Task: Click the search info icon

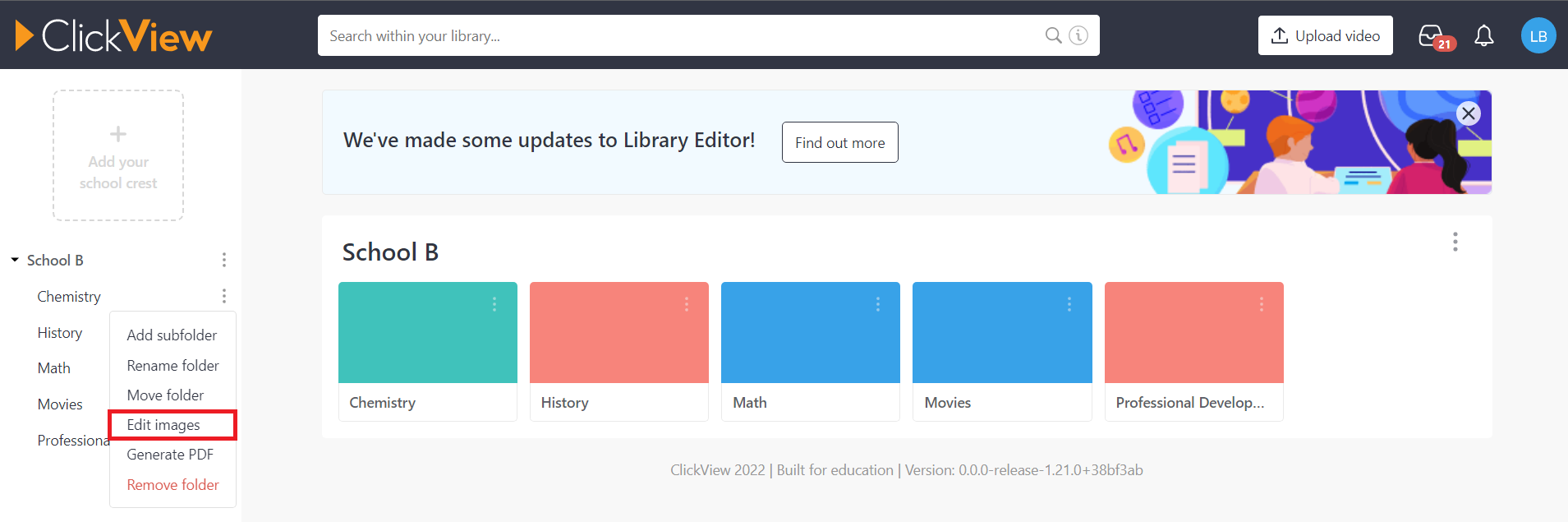Action: pyautogui.click(x=1078, y=35)
